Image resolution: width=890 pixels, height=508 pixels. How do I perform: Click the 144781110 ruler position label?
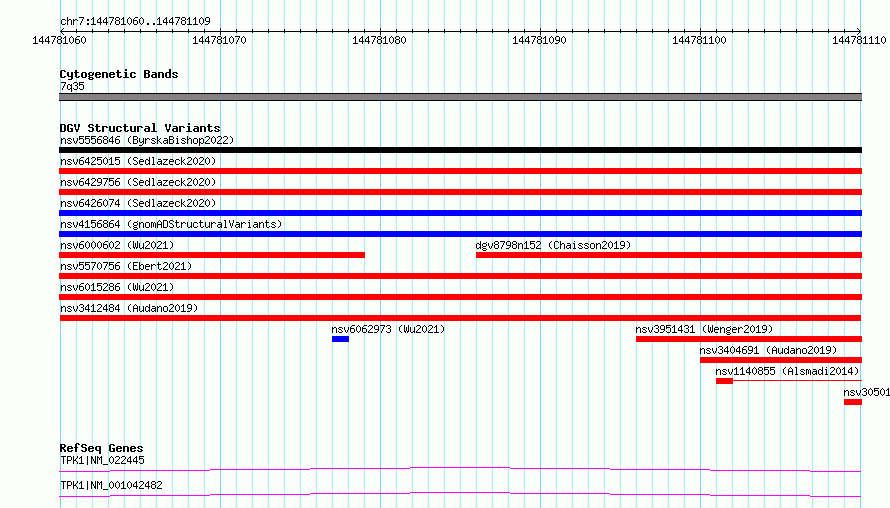click(x=859, y=40)
